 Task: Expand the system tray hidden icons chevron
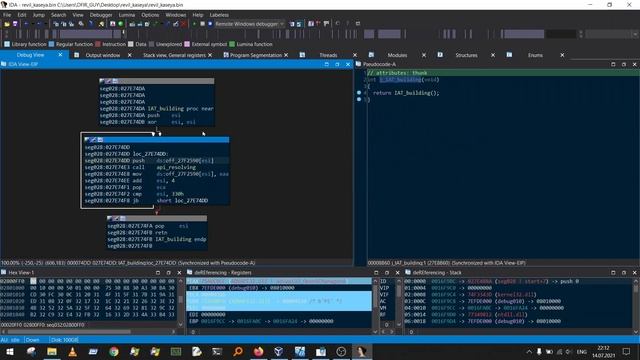tap(529, 351)
